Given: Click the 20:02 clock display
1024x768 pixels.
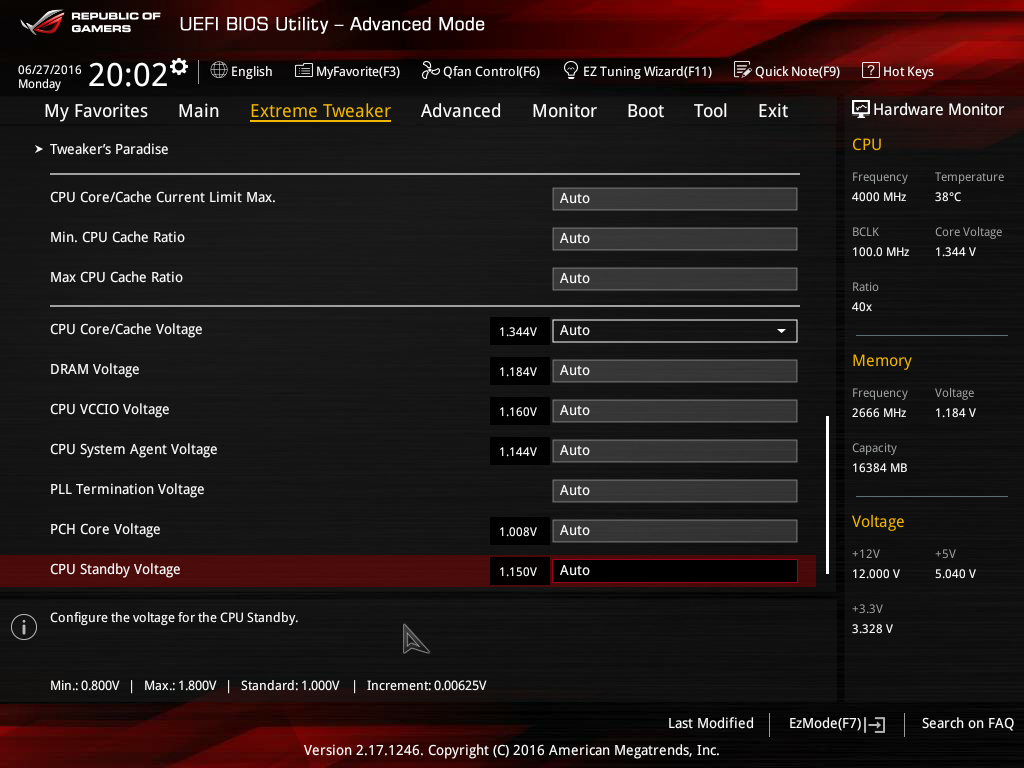Looking at the screenshot, I should pos(128,74).
